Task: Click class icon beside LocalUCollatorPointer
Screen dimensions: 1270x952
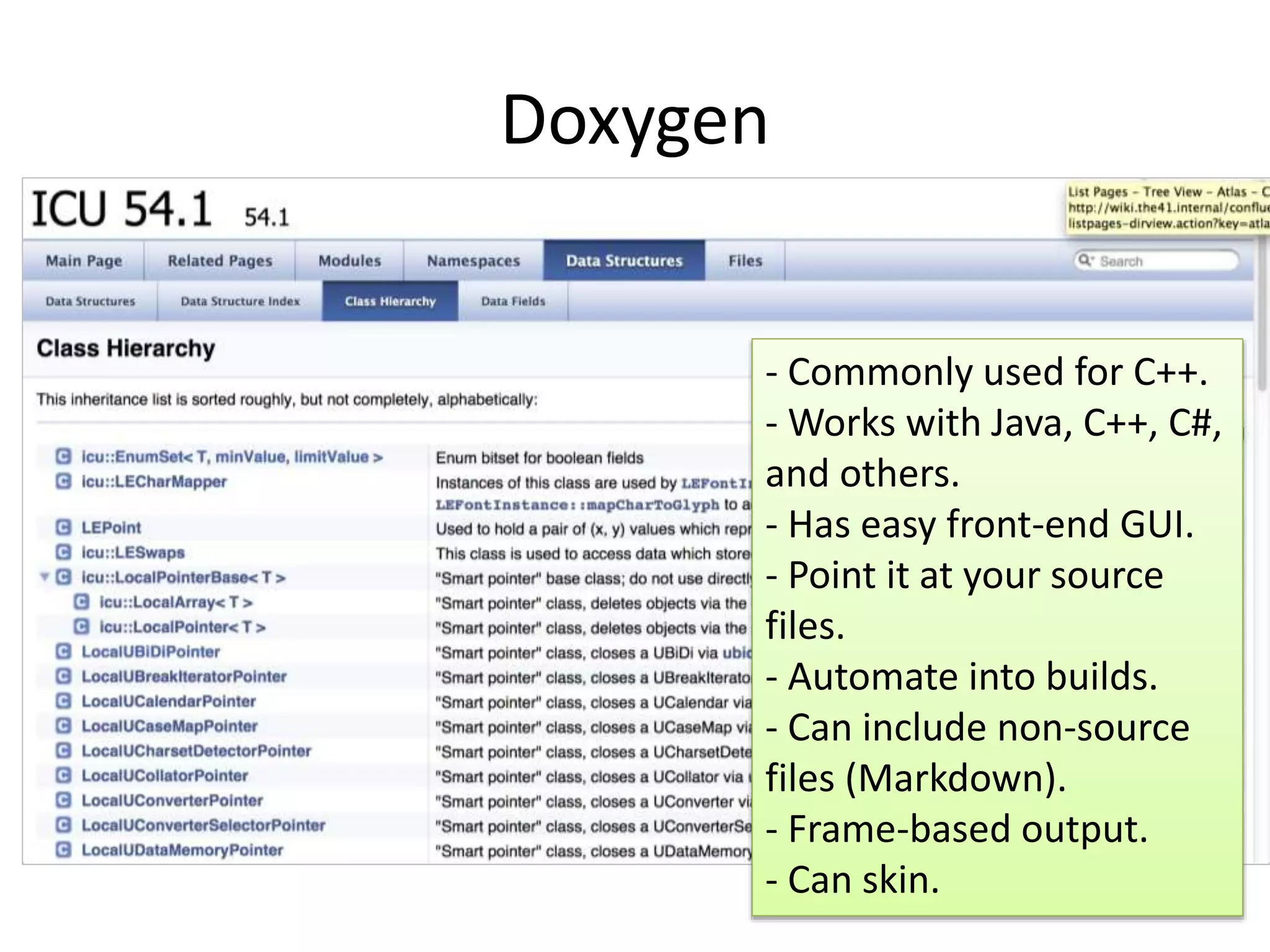Action: pyautogui.click(x=63, y=775)
